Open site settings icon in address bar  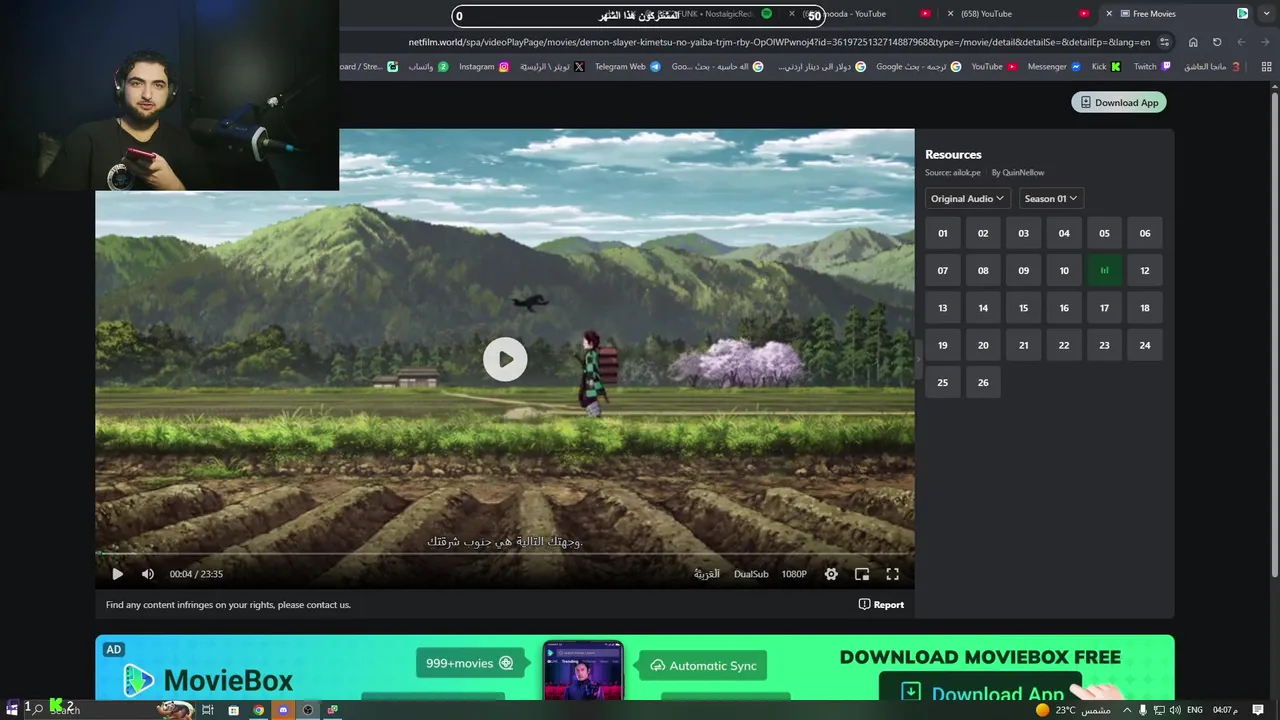[x=1164, y=42]
